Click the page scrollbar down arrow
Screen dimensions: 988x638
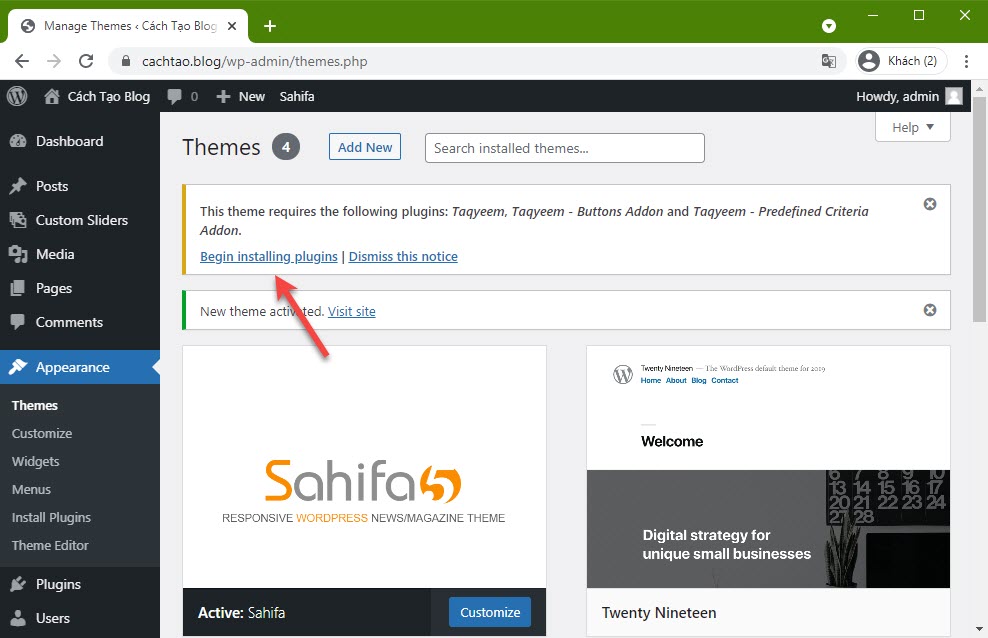click(979, 629)
